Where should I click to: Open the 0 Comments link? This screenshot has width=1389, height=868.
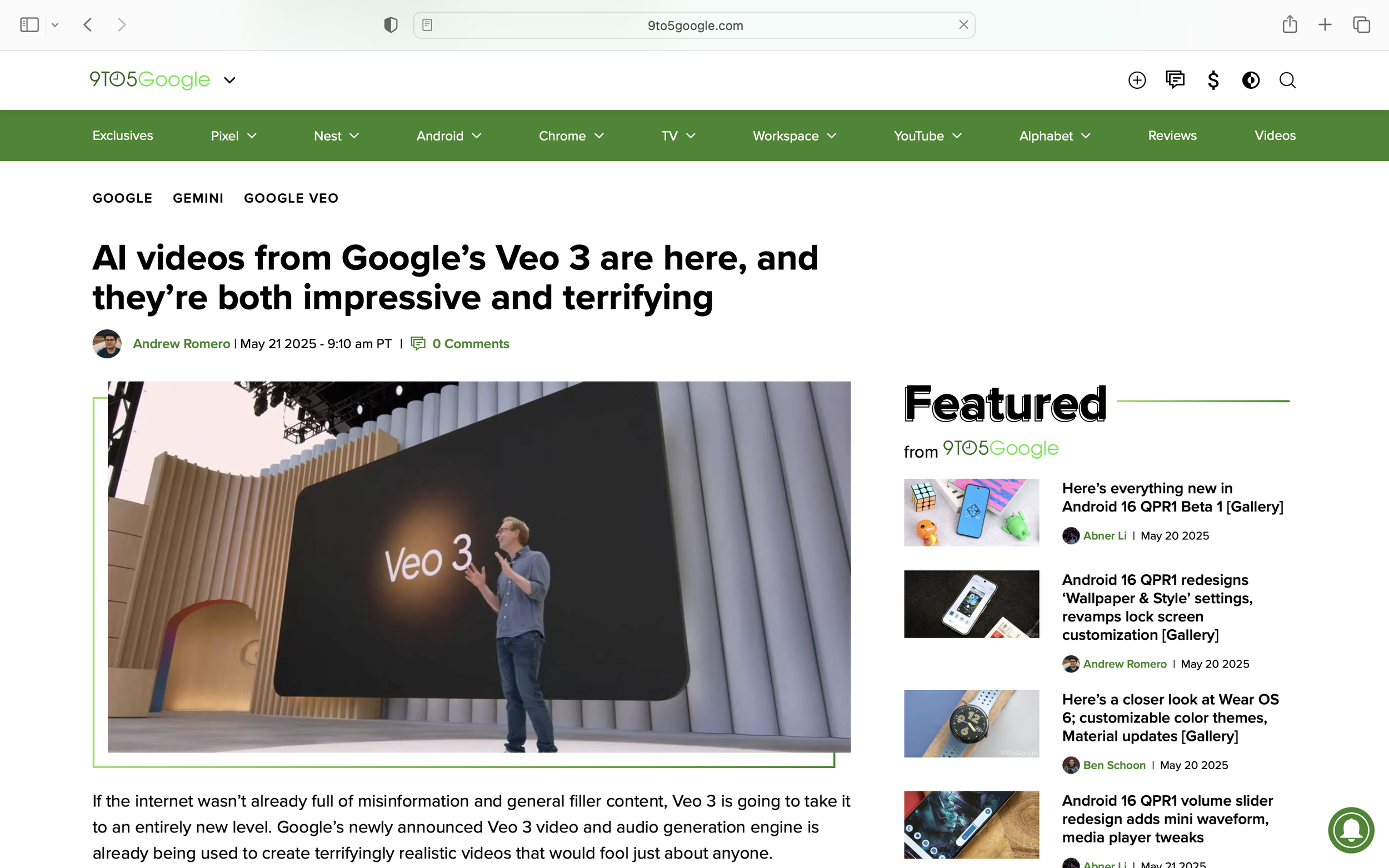click(x=470, y=344)
